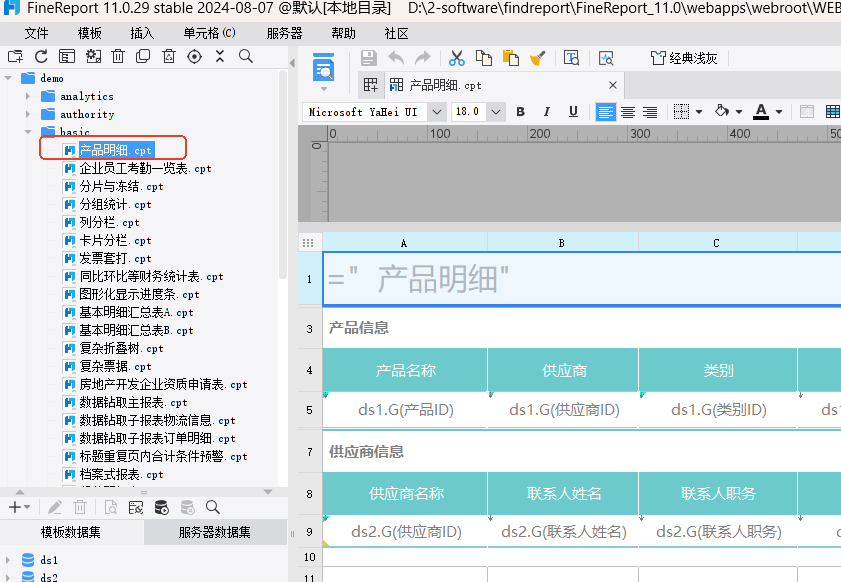Expand the ds1 dataset node
This screenshot has height=582, width=841.
tap(8, 560)
